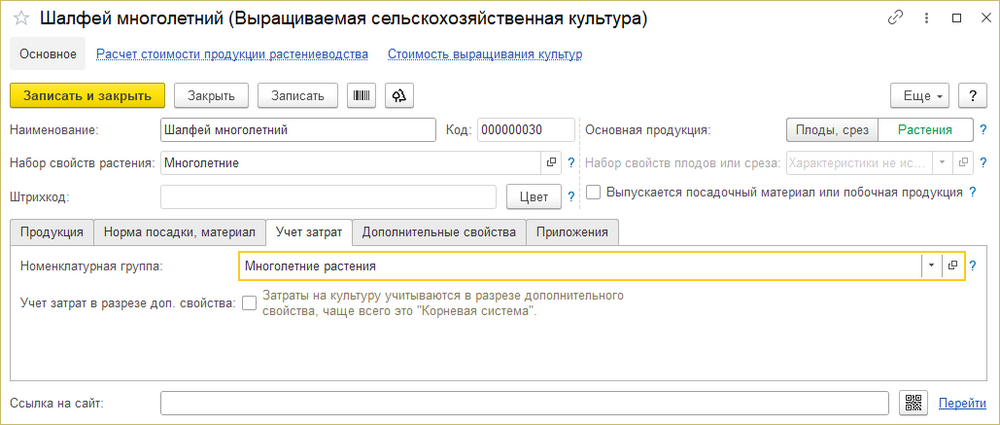Open help with the question mark button

[x=973, y=96]
